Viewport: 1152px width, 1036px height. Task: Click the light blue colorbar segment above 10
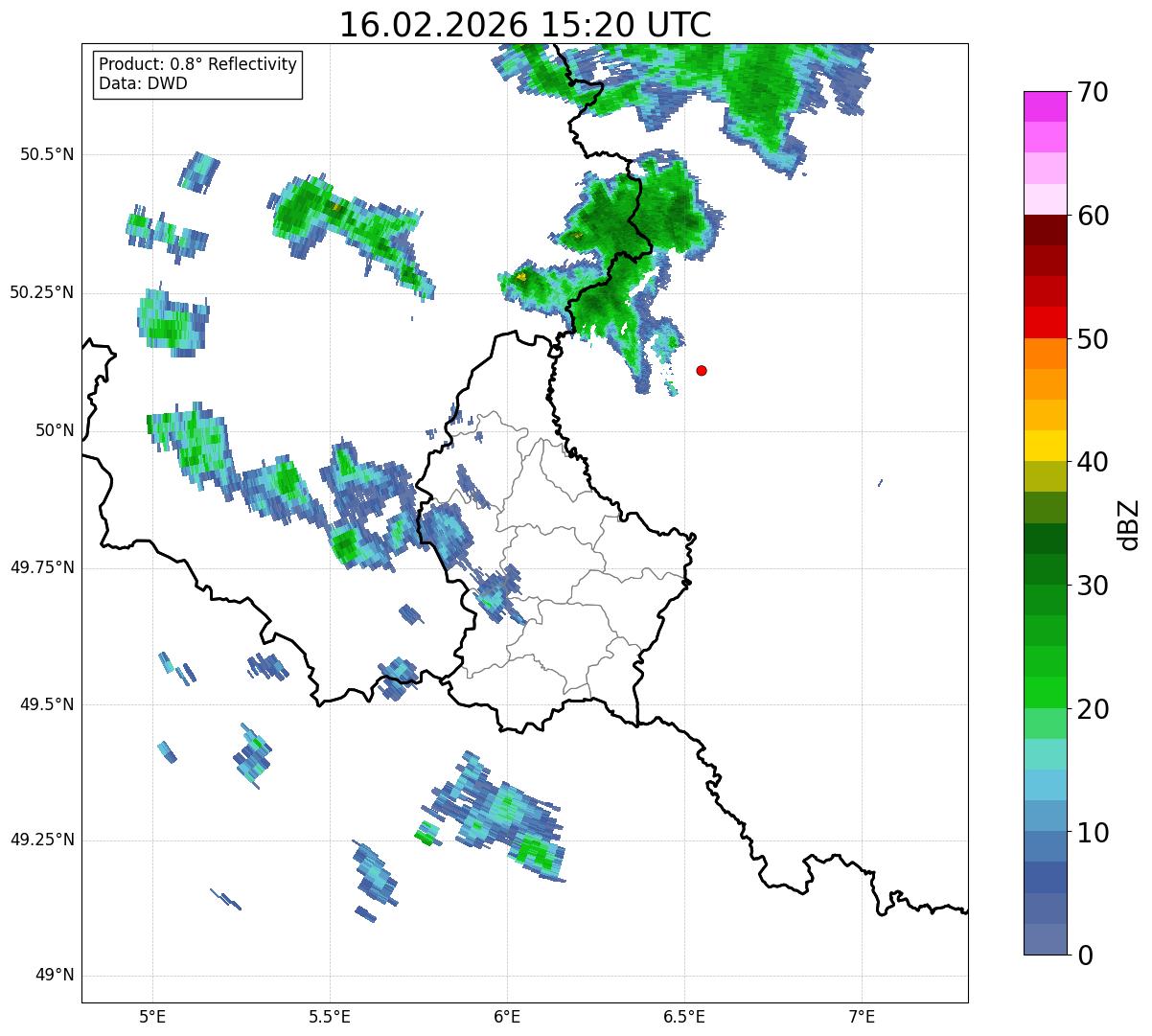point(1045,785)
